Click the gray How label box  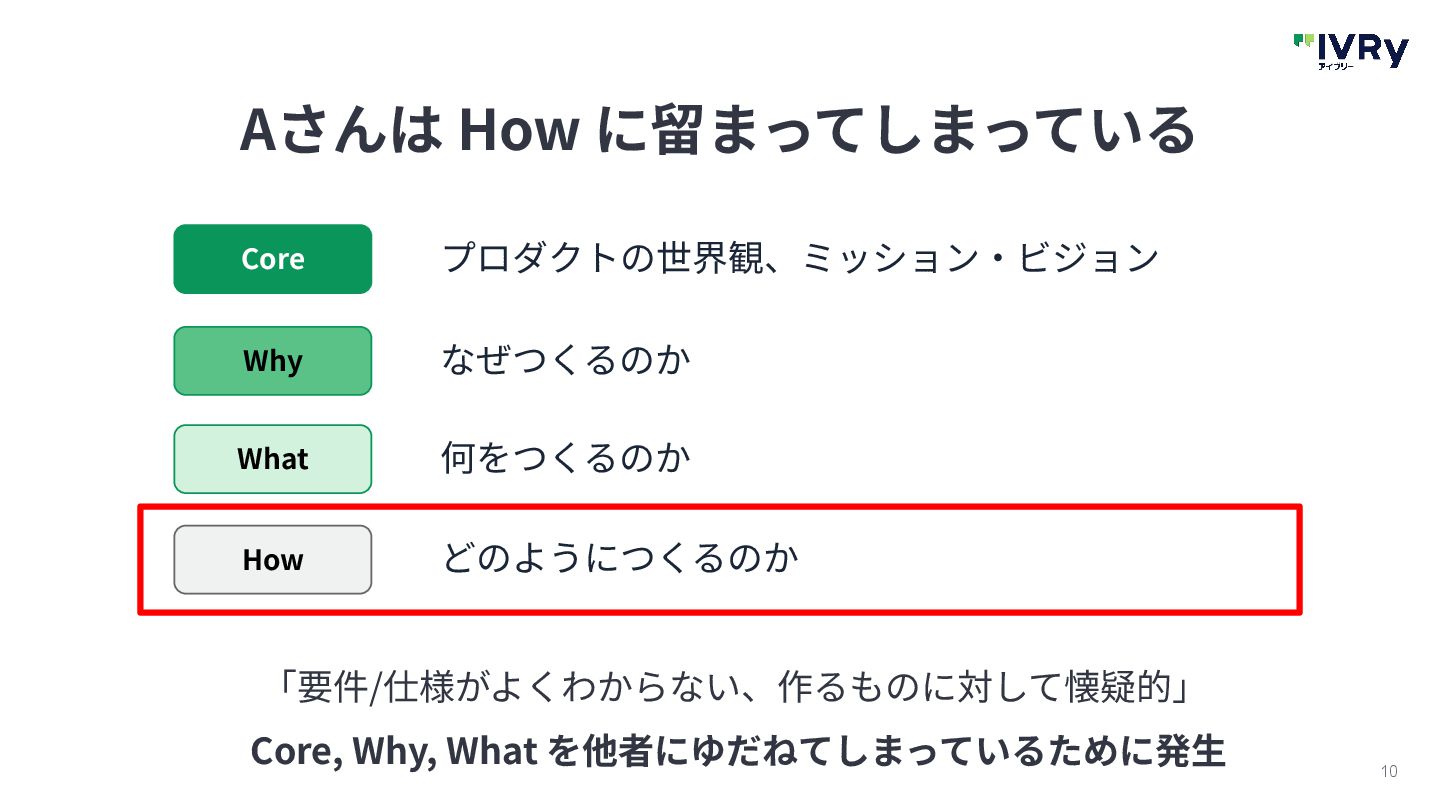[x=273, y=559]
